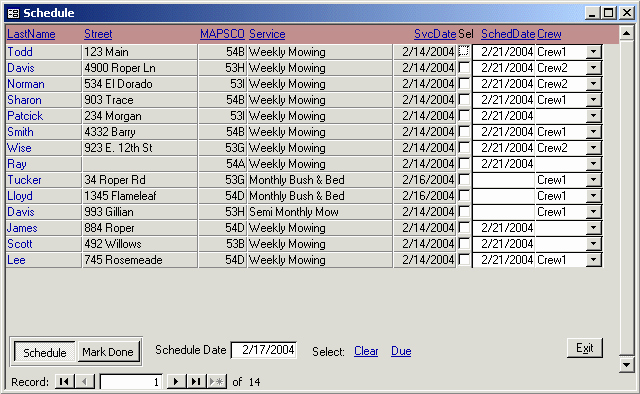Image resolution: width=640 pixels, height=394 pixels.
Task: Go to last record navigation button
Action: (196, 381)
